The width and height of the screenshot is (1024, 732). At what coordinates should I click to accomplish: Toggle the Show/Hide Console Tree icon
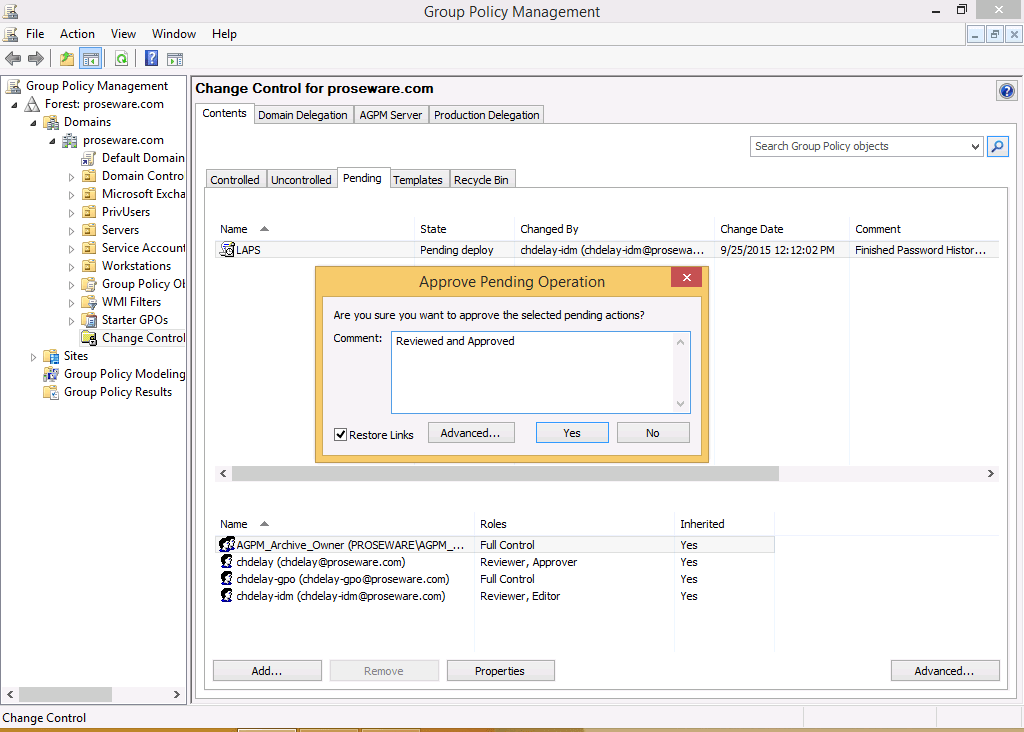point(90,59)
